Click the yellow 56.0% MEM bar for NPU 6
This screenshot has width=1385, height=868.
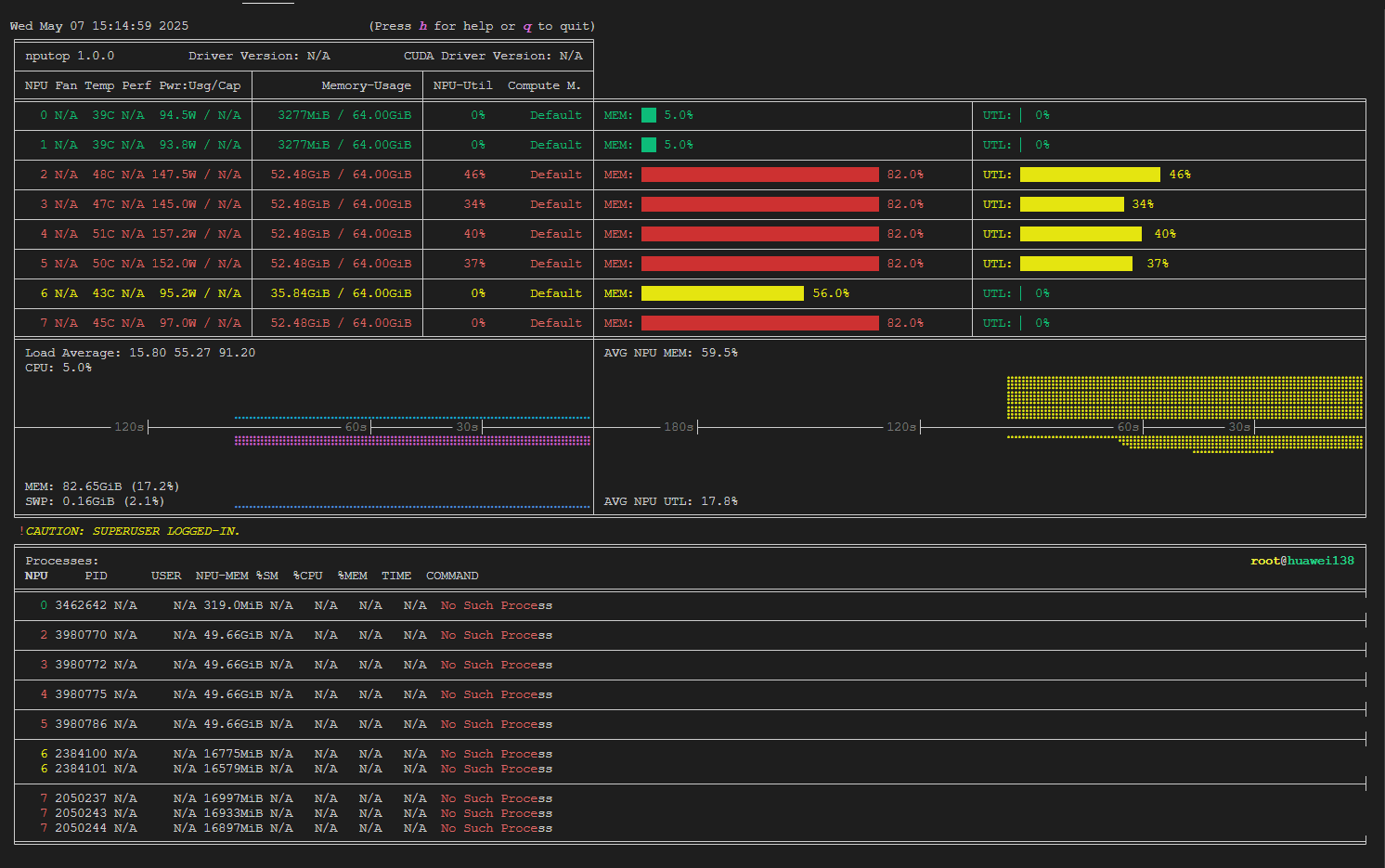(x=722, y=293)
